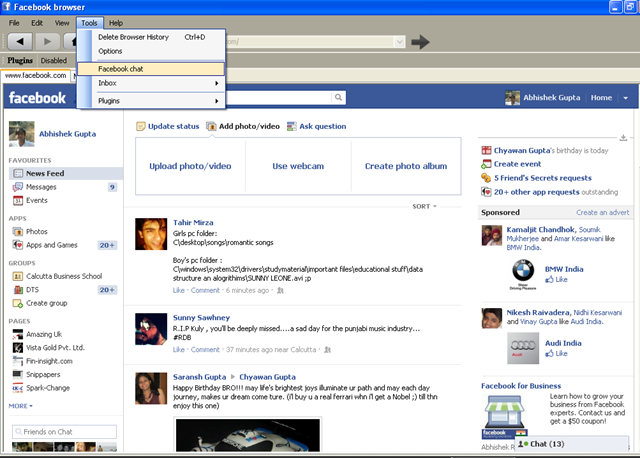Click Ask question link
The image size is (640, 458).
[322, 127]
